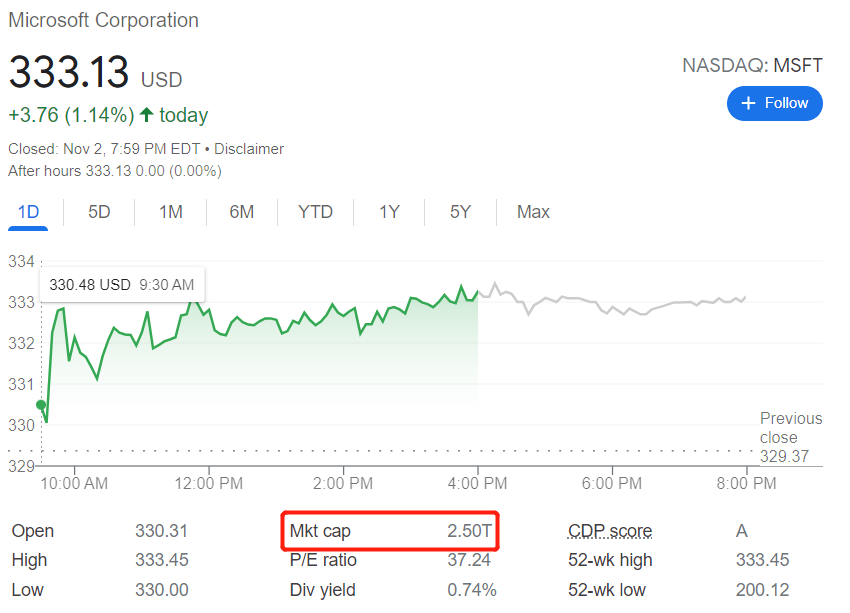Open the Disclaimer link

pos(249,149)
